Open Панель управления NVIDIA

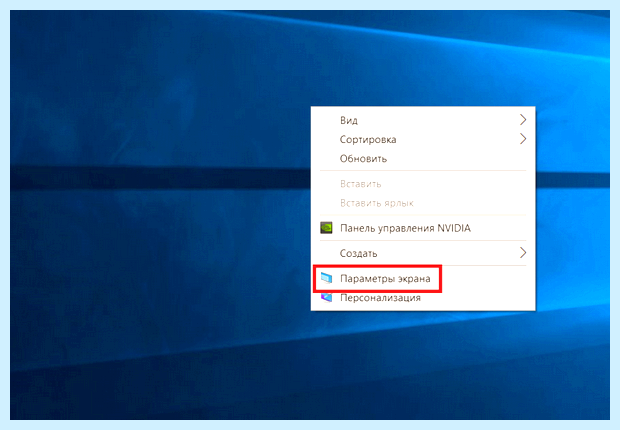(423, 228)
